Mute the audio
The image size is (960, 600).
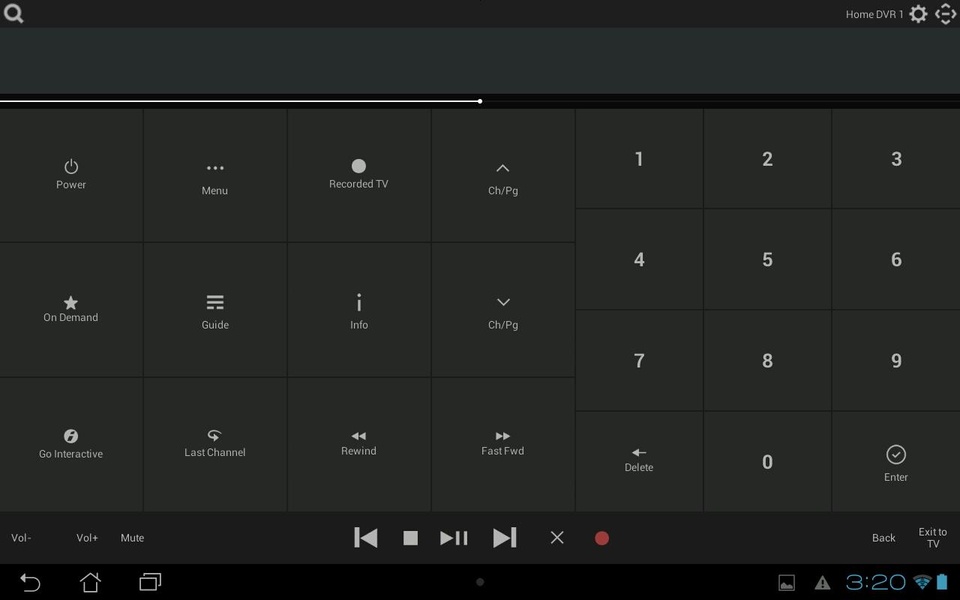coord(132,538)
